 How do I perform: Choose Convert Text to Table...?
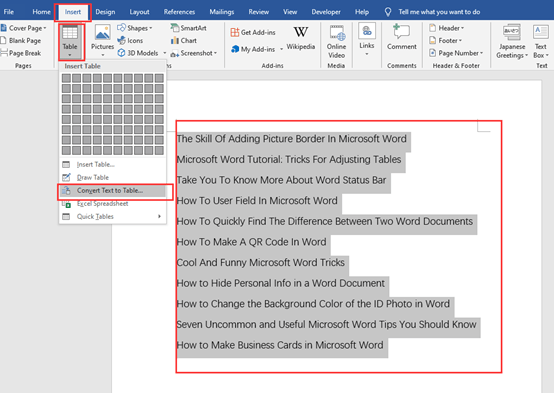112,190
